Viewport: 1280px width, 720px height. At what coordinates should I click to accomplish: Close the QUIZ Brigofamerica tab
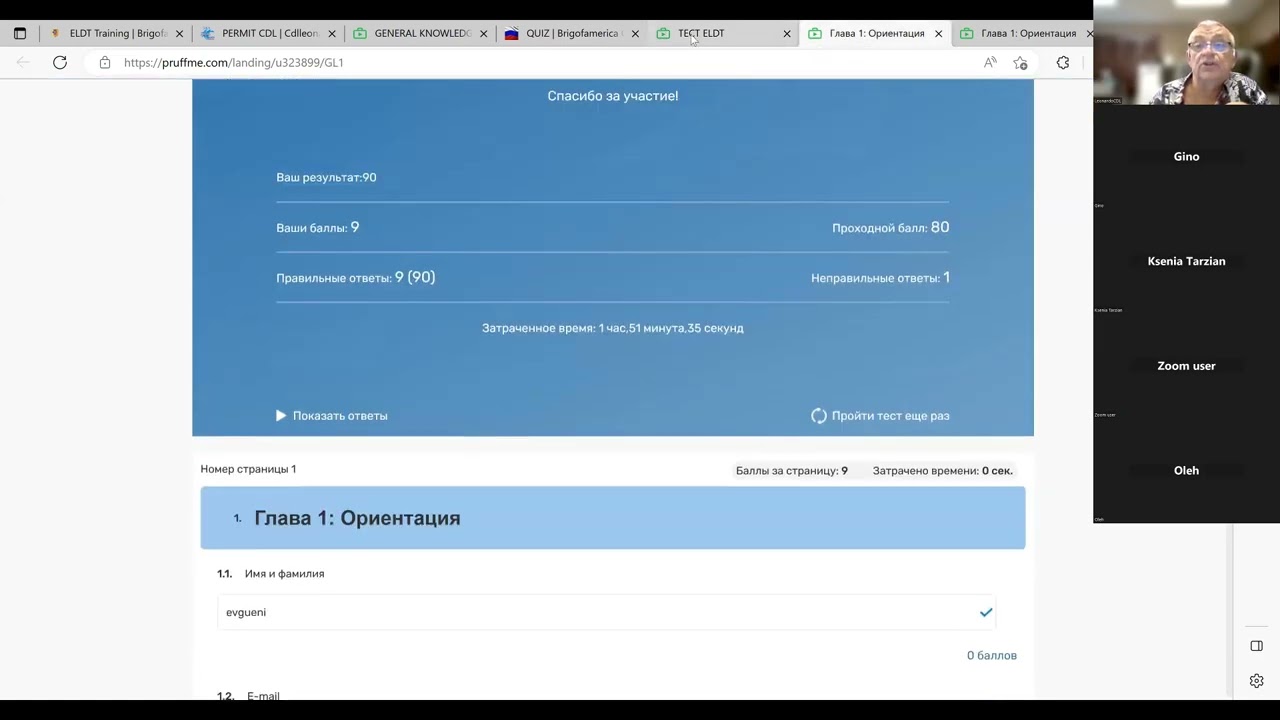coord(635,33)
